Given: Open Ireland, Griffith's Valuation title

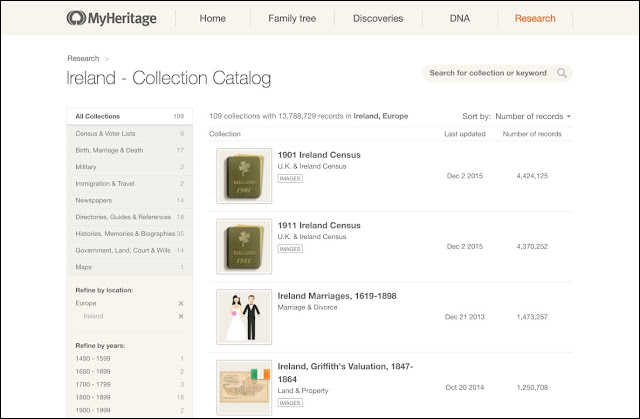Looking at the screenshot, I should (345, 373).
